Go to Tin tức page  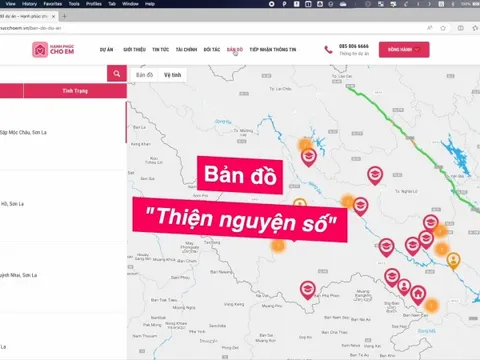tap(161, 50)
